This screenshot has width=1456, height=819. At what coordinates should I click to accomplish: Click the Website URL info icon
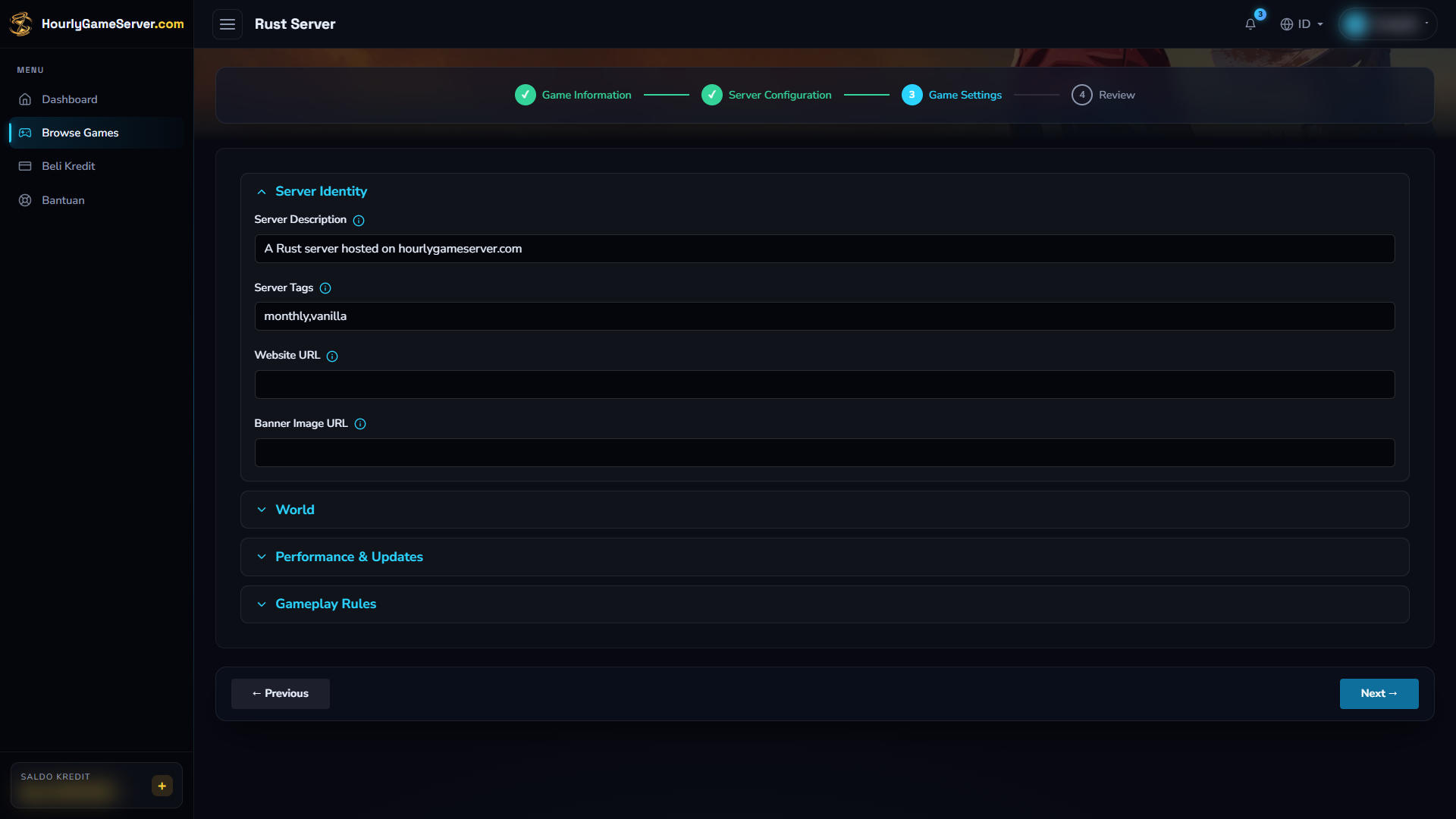[x=332, y=356]
